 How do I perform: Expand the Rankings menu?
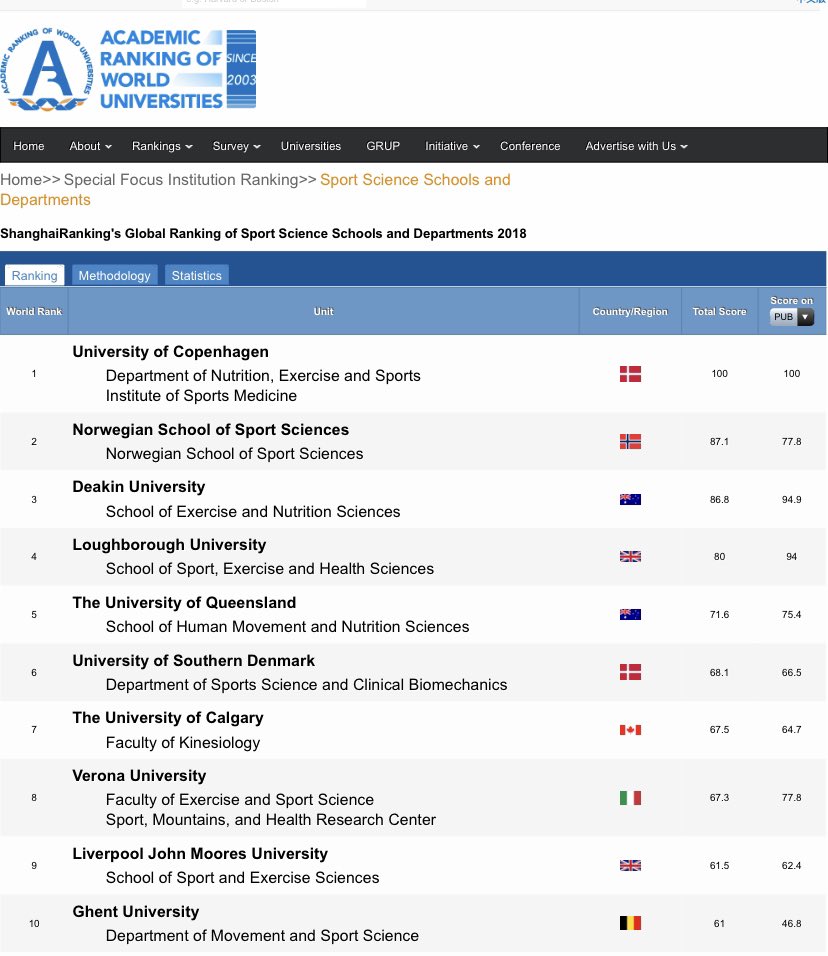[162, 146]
